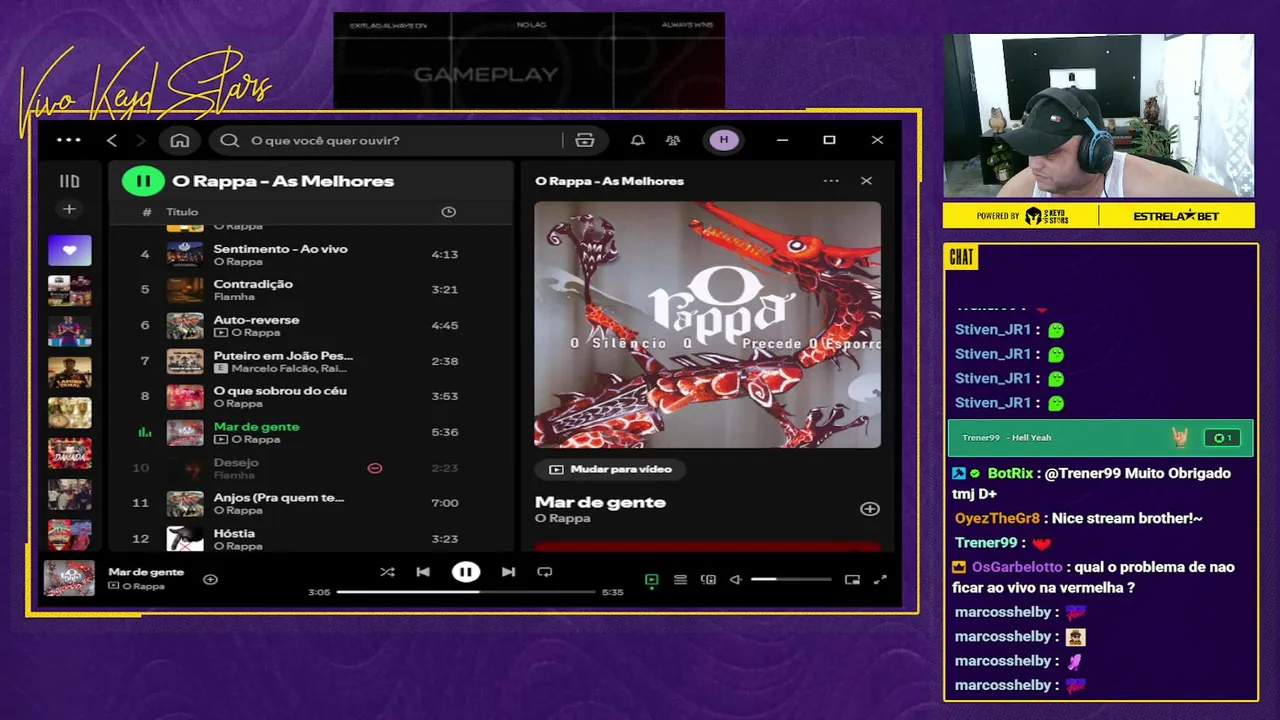Toggle repeat mode

click(545, 572)
